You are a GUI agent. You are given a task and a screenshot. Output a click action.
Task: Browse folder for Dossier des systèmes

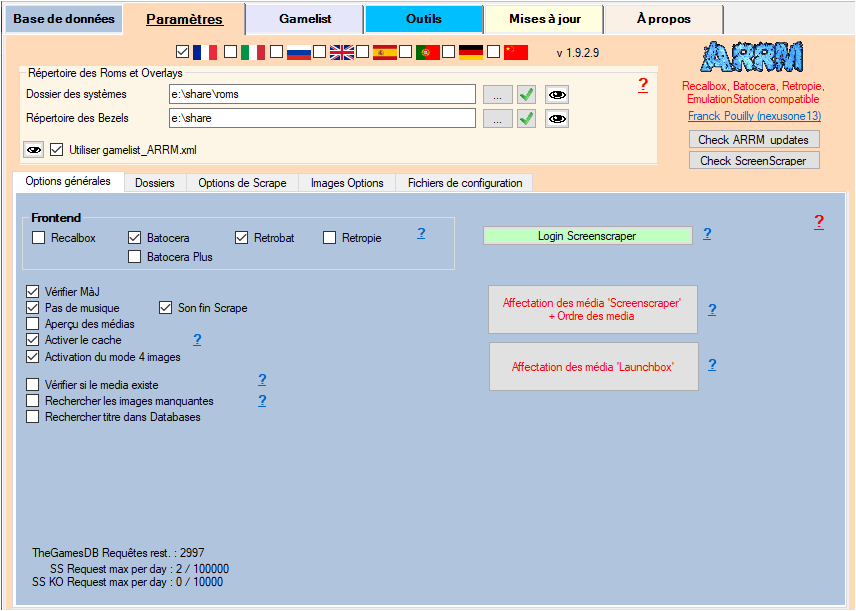tap(497, 94)
